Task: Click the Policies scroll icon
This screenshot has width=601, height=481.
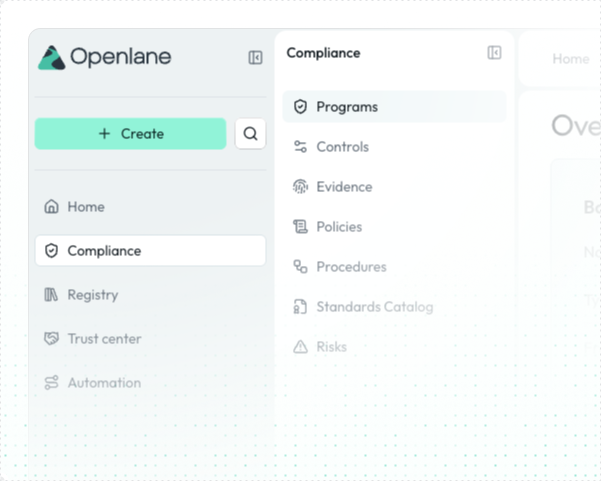Action: (300, 227)
